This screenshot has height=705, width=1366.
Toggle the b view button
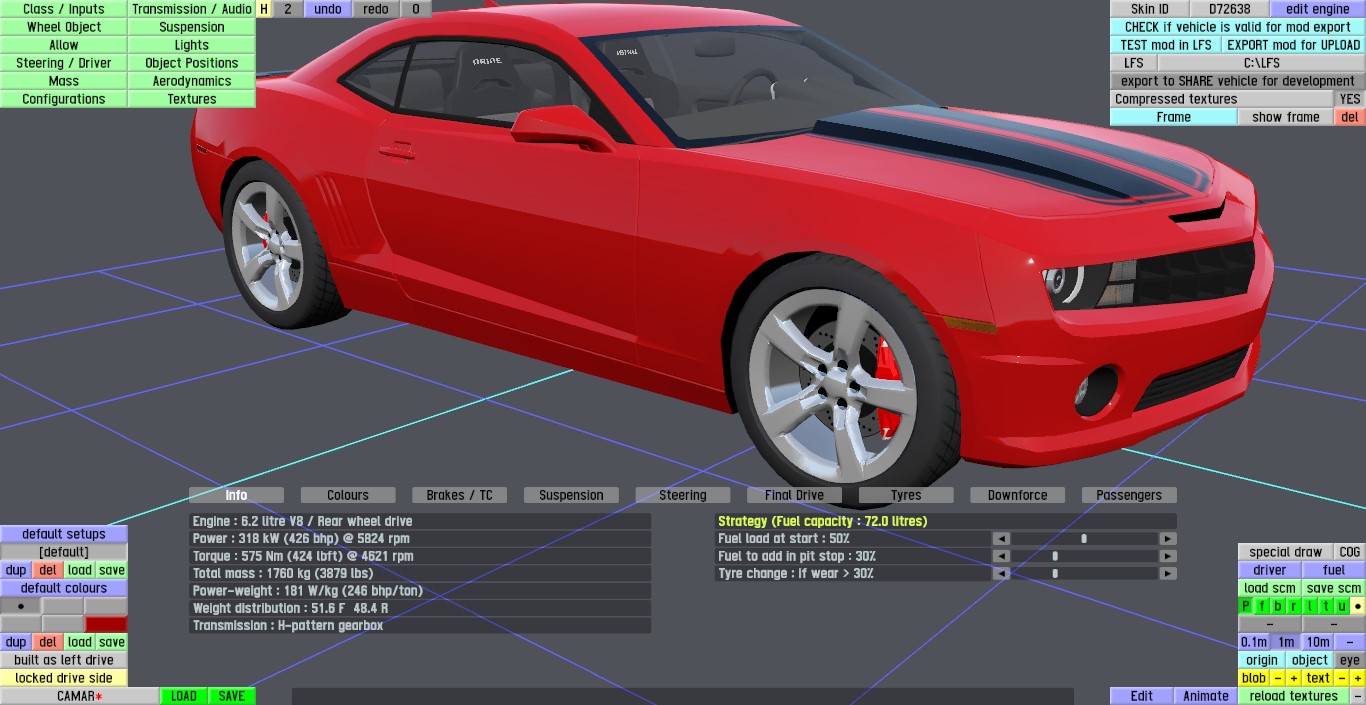[x=1277, y=606]
